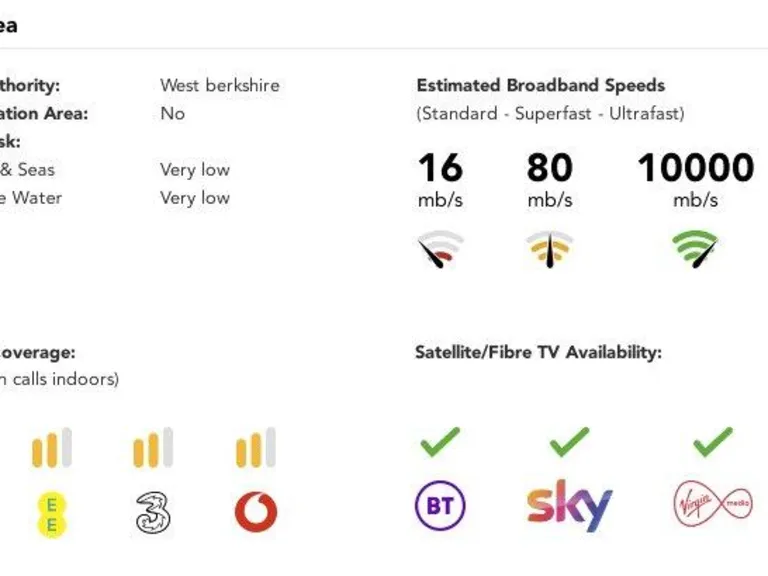Click the West berkshire authority value
Image resolution: width=768 pixels, height=576 pixels.
tap(220, 86)
